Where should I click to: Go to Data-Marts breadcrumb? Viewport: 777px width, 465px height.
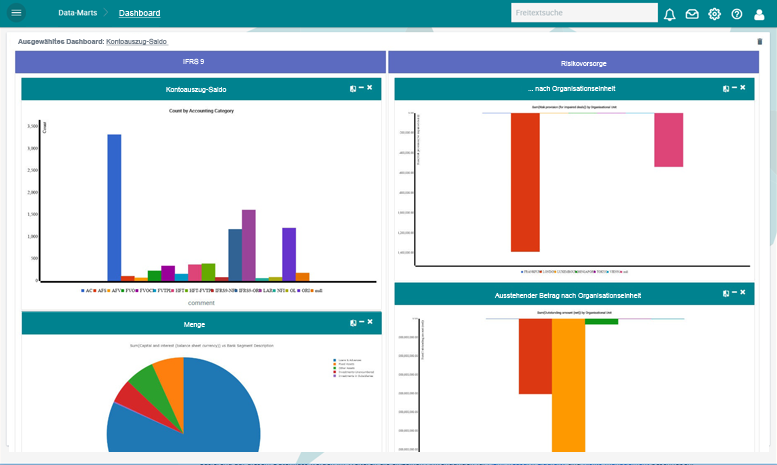tap(77, 13)
